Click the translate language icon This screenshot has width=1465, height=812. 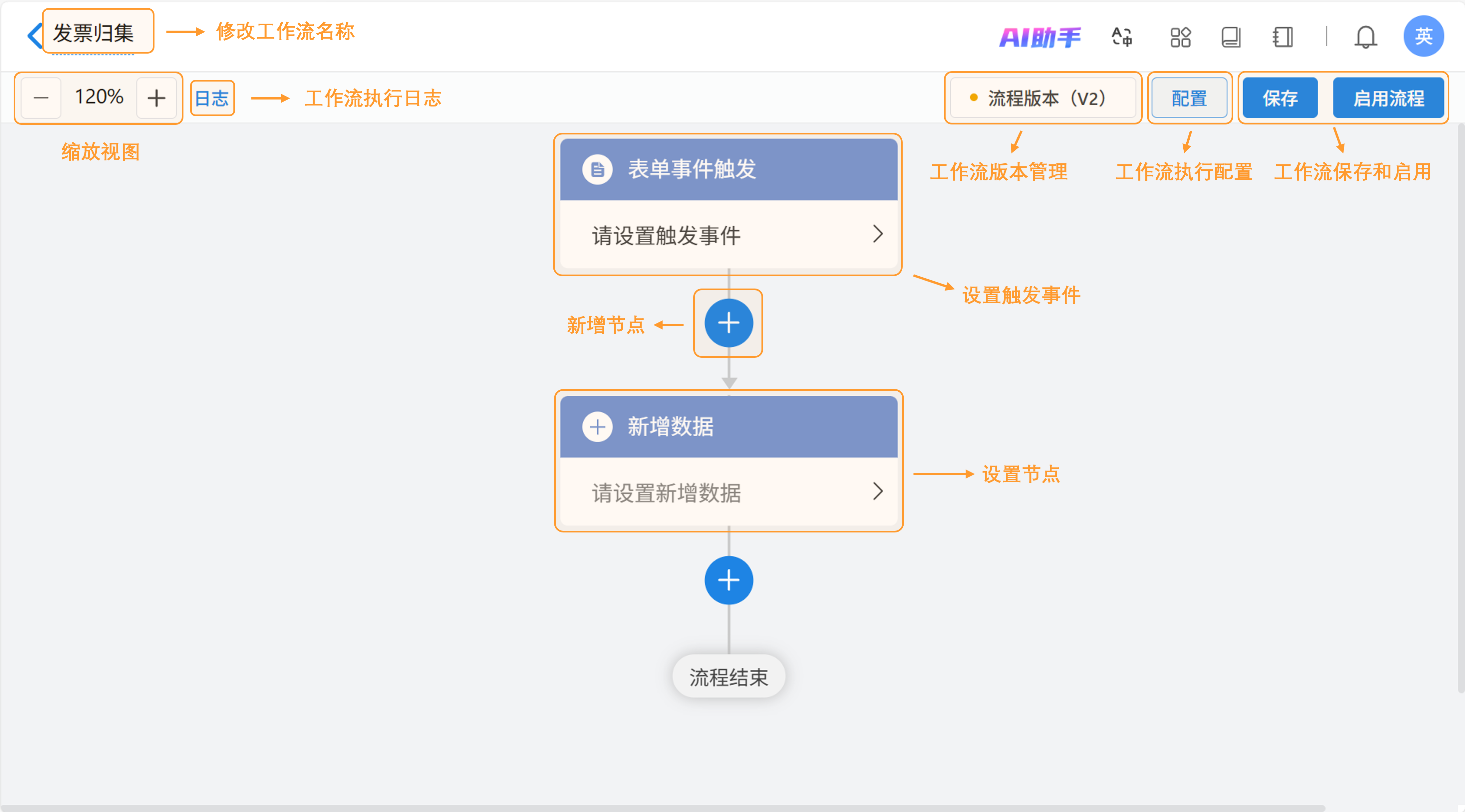click(1121, 38)
